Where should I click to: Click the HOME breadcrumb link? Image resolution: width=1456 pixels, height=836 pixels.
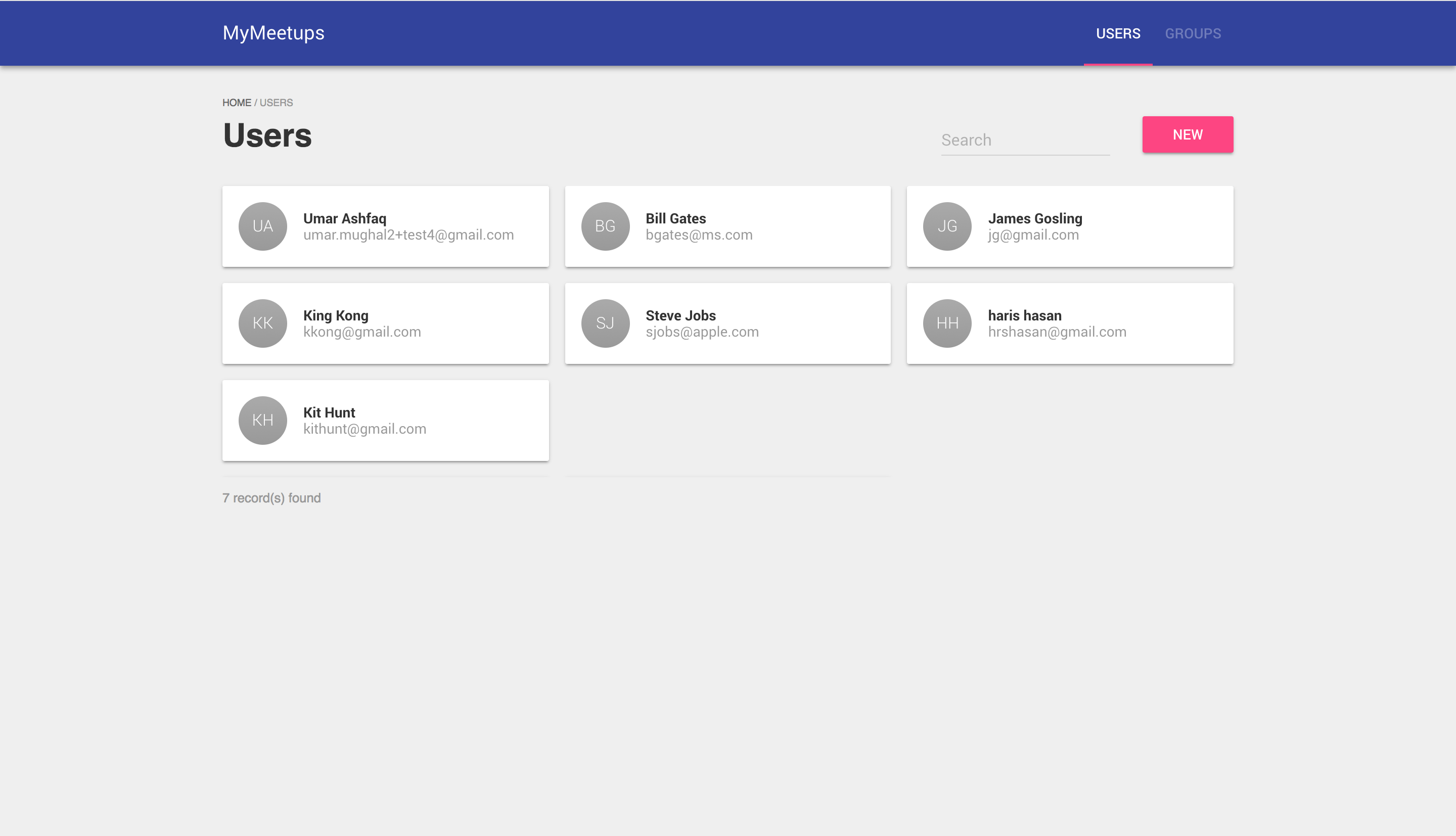coord(237,103)
